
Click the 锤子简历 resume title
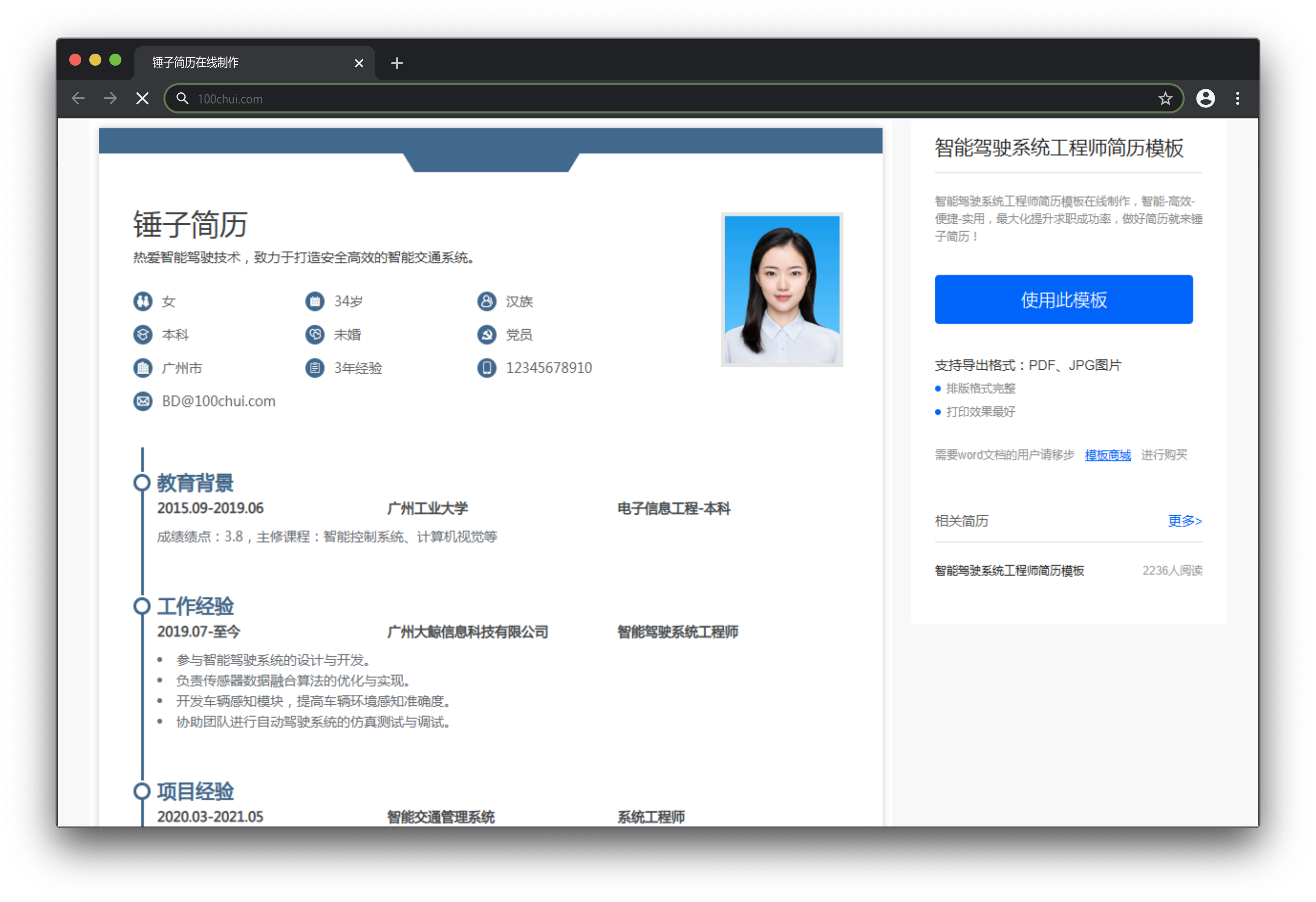(x=190, y=224)
